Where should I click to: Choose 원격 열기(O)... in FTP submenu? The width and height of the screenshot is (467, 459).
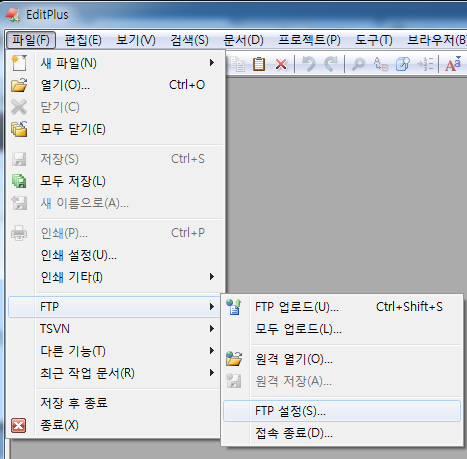(342, 359)
